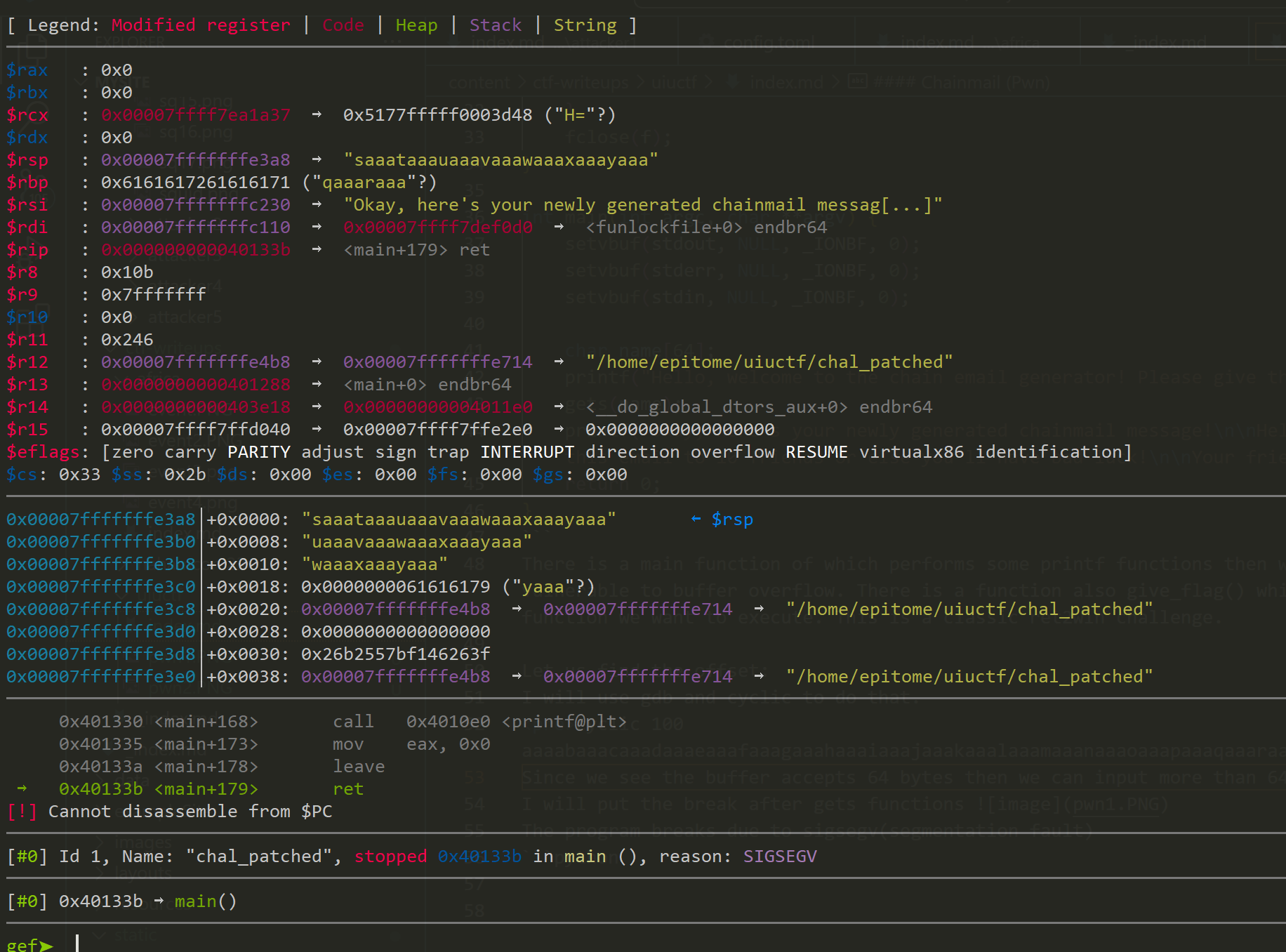Click the INTERRUPT flag in eflags
1286x952 pixels.
coord(527,452)
